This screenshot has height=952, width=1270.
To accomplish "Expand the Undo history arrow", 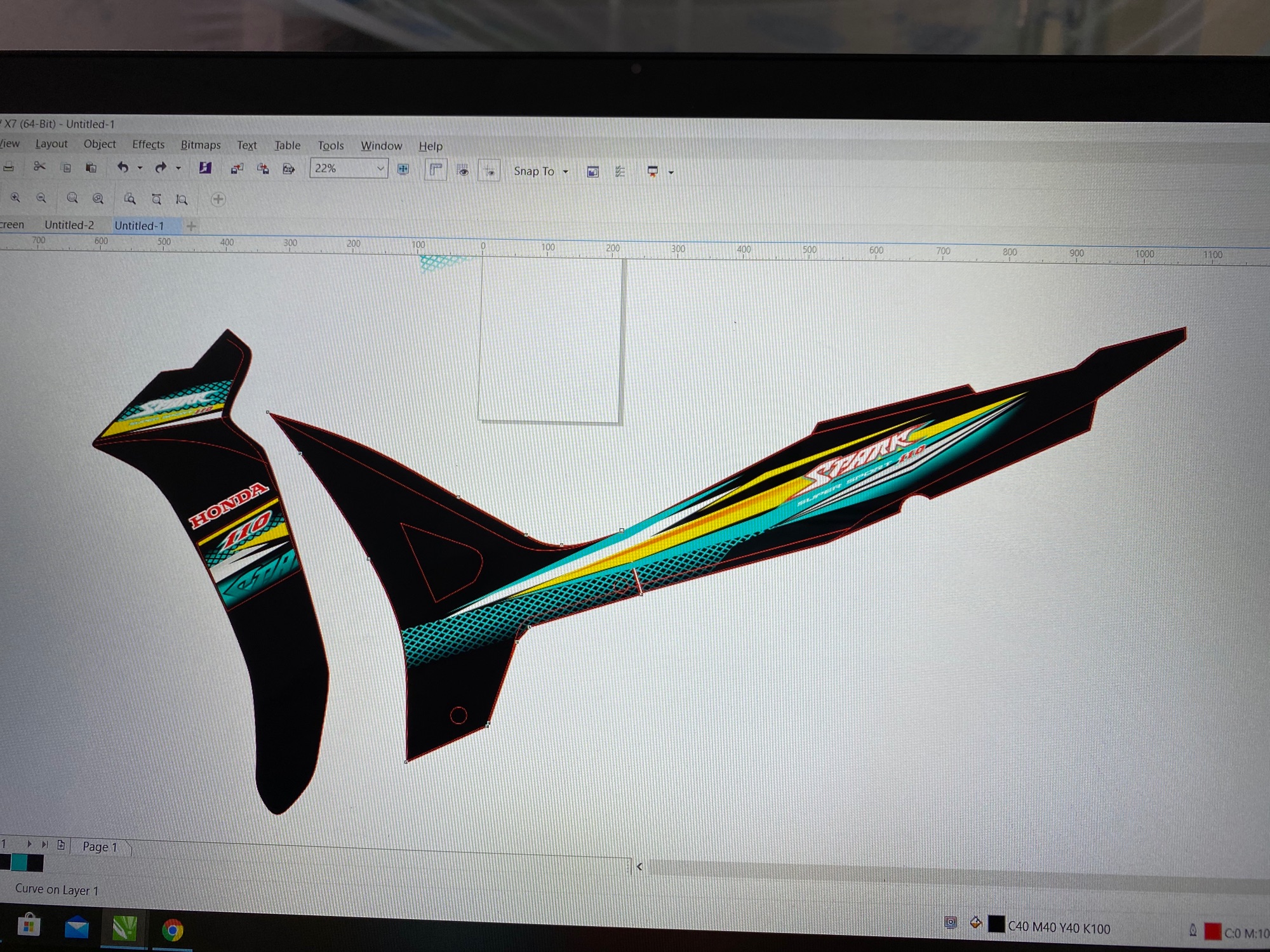I will (140, 168).
